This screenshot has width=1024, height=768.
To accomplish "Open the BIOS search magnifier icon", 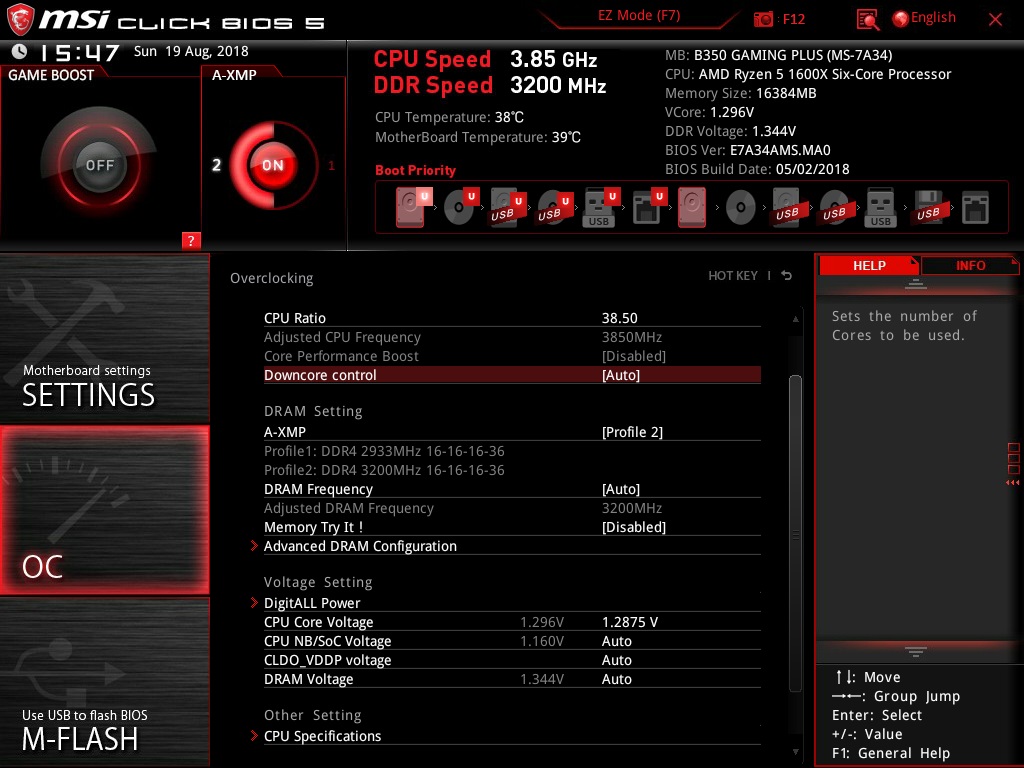I will click(x=867, y=20).
